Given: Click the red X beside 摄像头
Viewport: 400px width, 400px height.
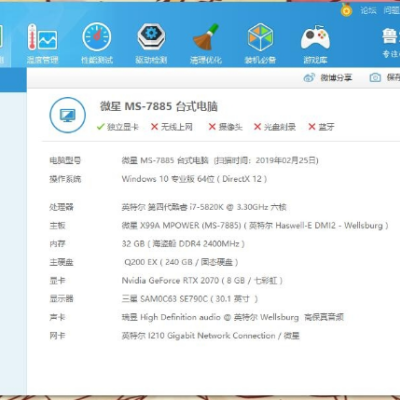Looking at the screenshot, I should (212, 127).
